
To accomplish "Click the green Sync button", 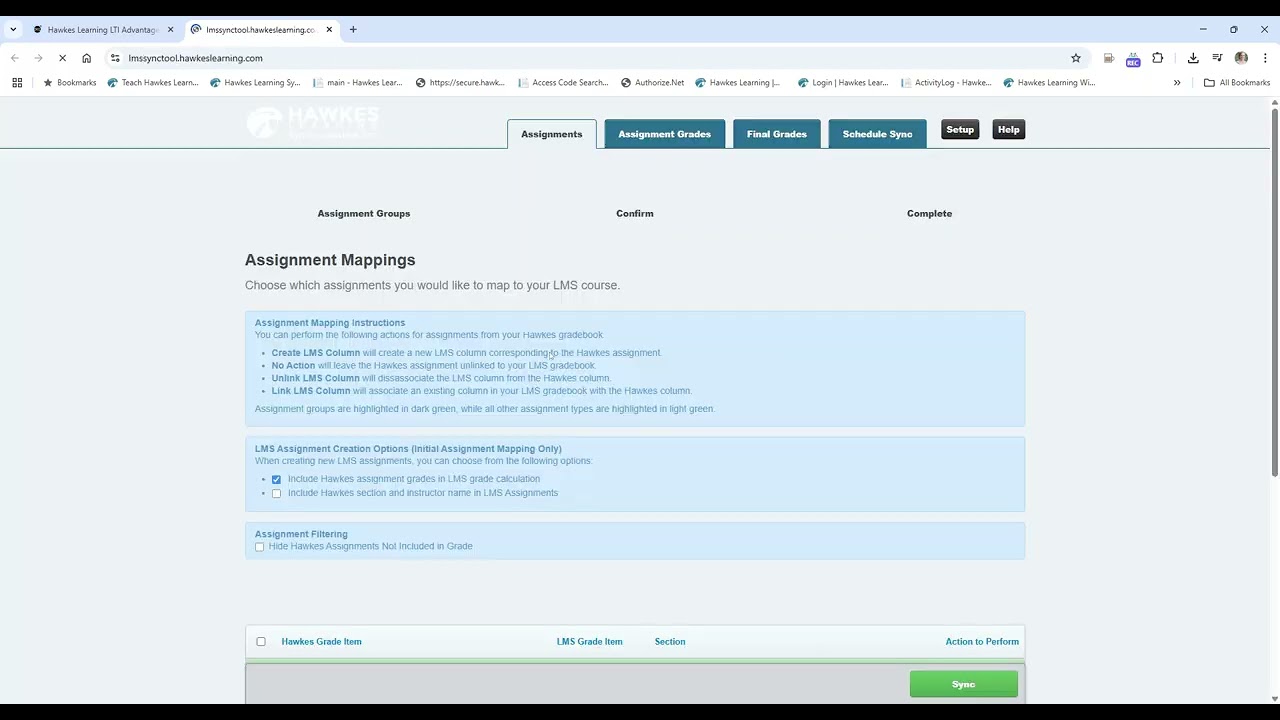I will 963,684.
